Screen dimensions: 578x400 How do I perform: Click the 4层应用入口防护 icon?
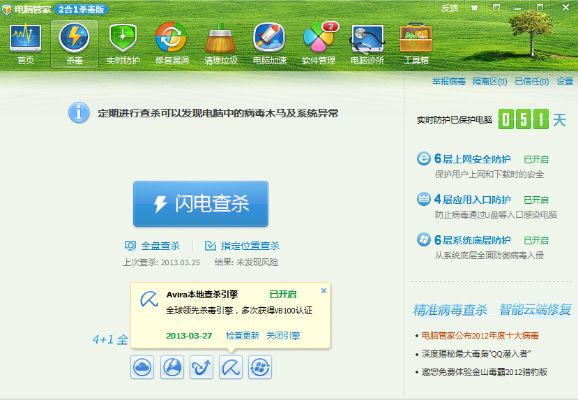coord(424,199)
